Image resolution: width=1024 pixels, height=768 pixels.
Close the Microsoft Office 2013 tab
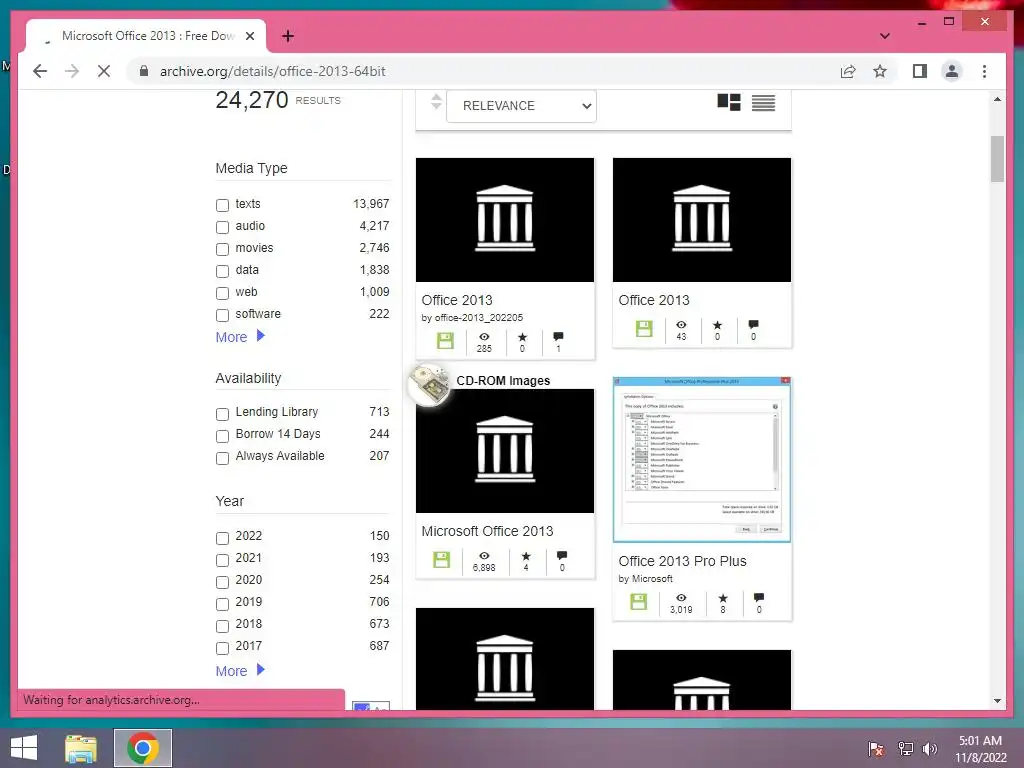(249, 36)
